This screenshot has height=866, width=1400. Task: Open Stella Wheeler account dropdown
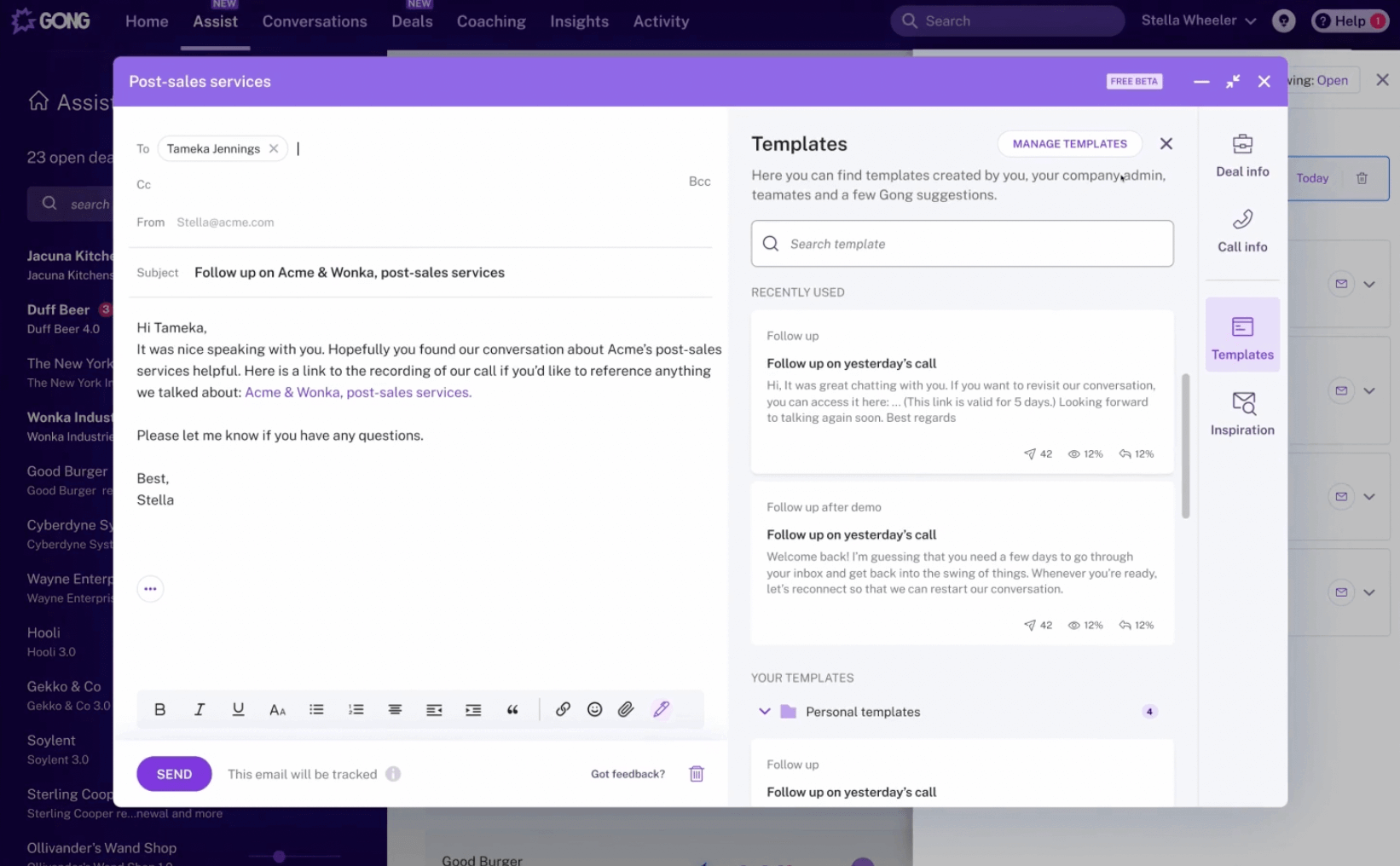coord(1199,20)
